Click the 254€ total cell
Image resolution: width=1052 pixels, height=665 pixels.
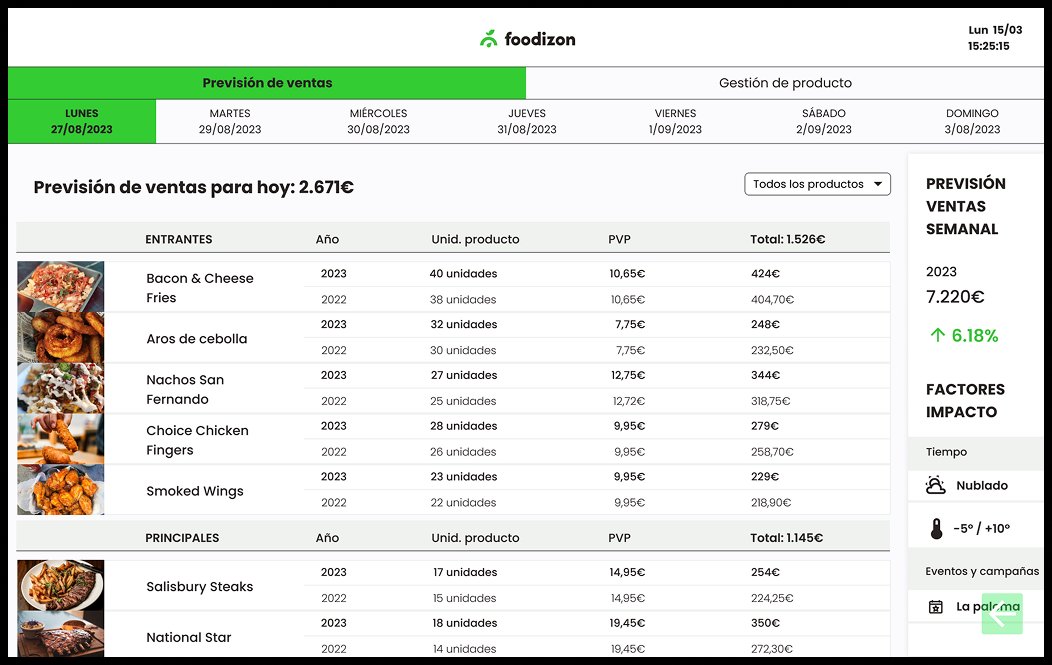pyautogui.click(x=765, y=572)
